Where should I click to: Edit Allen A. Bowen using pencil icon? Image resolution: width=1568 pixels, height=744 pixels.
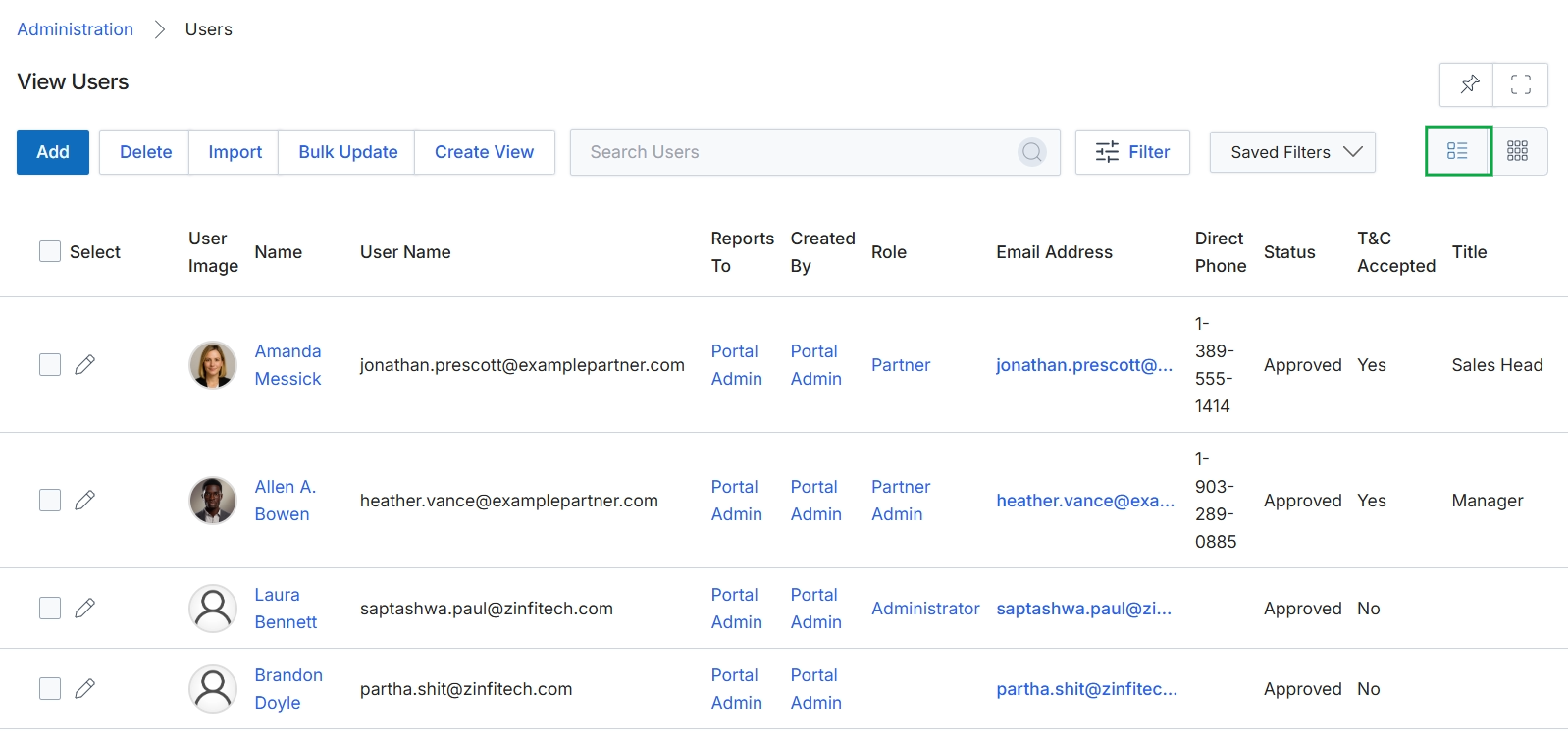(x=85, y=500)
